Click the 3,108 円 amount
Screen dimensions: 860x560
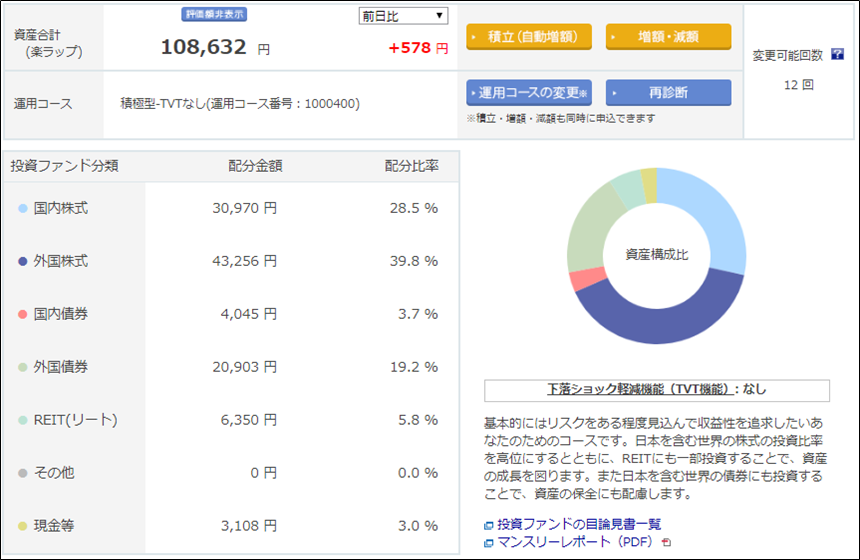click(x=248, y=526)
